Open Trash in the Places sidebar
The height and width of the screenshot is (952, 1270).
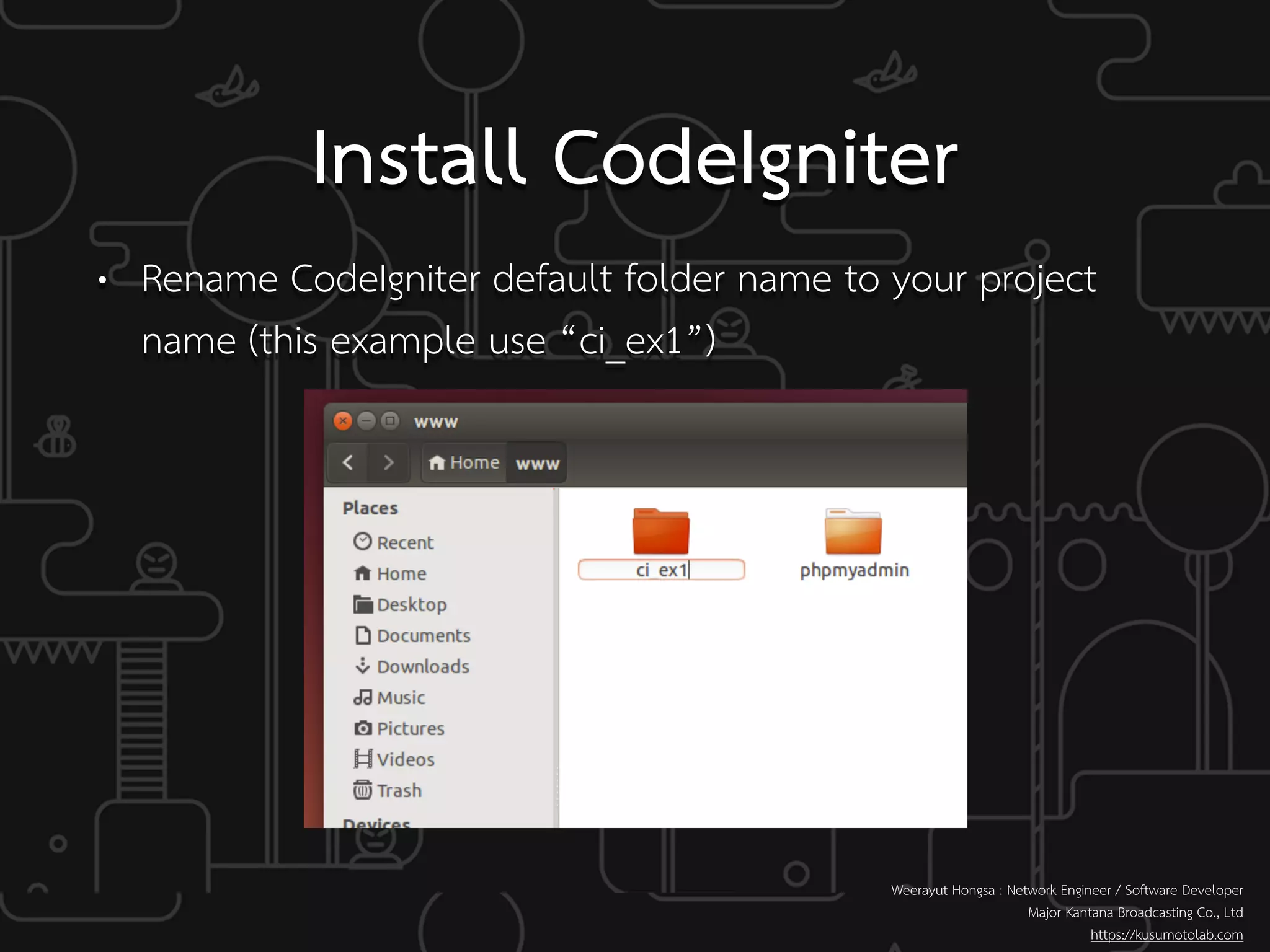tap(399, 791)
